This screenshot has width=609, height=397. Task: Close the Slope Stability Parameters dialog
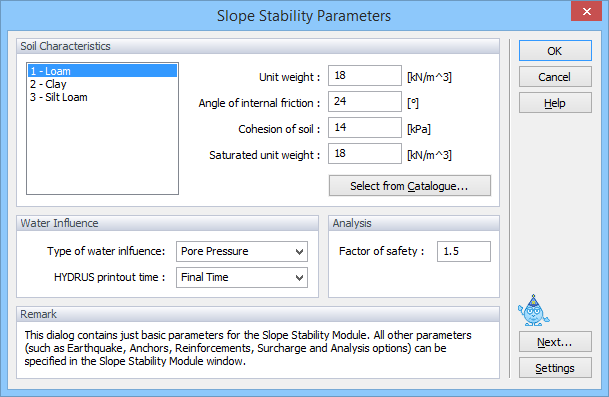click(x=586, y=11)
